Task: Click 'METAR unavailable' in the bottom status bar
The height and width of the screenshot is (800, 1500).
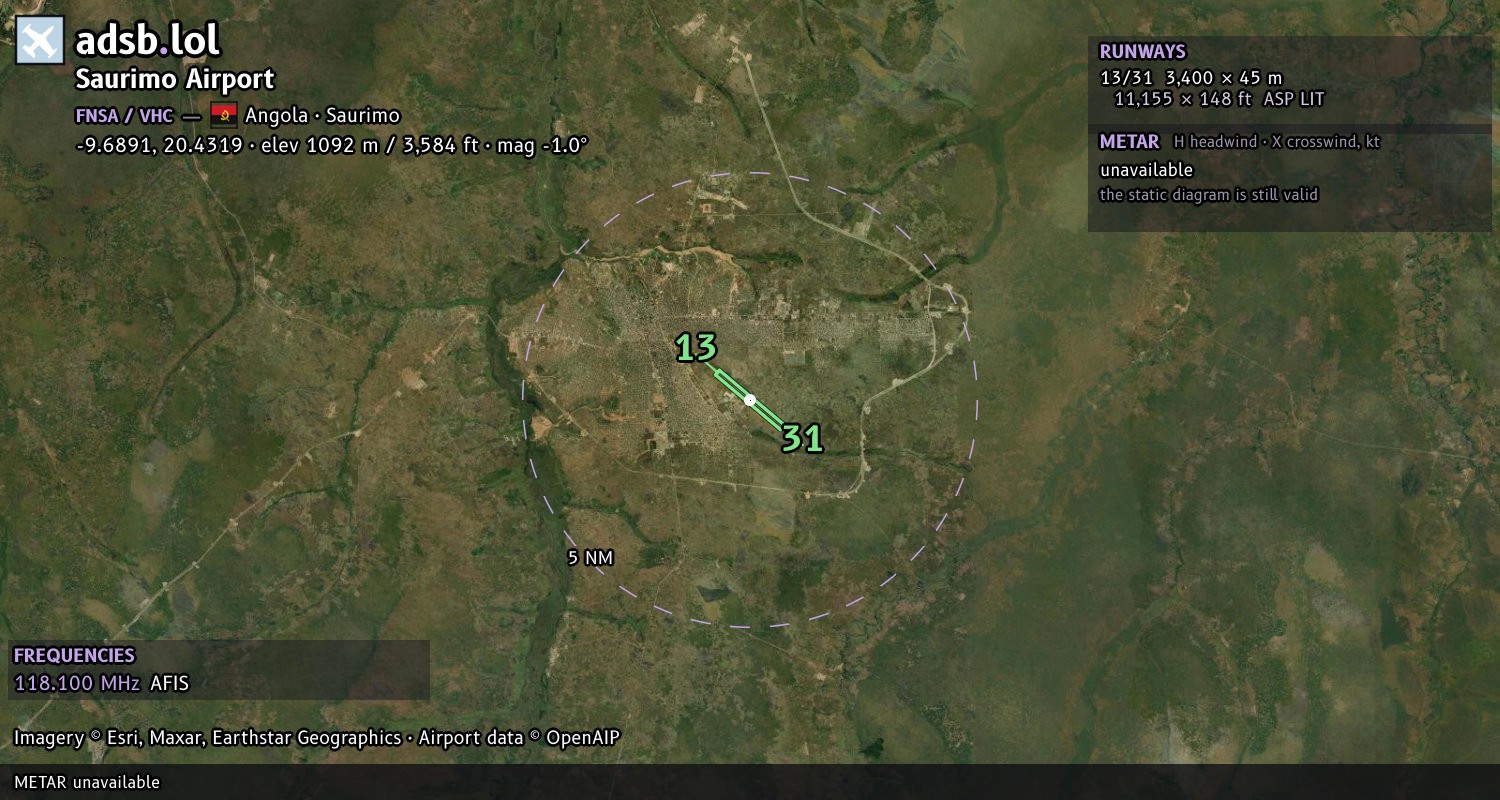Action: pos(87,782)
